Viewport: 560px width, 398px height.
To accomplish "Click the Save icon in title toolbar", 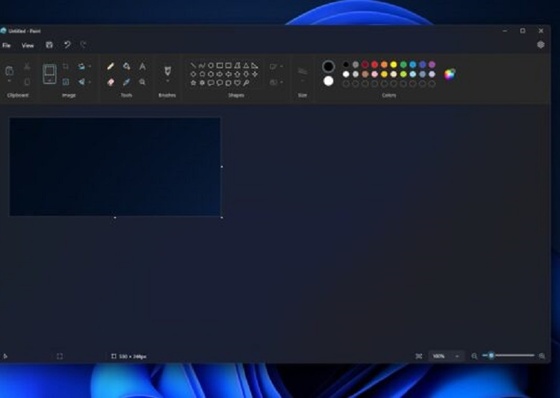I will [49, 45].
